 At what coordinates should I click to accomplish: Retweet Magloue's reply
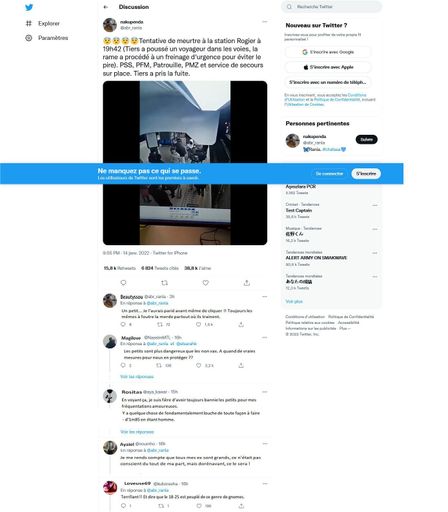pos(159,365)
